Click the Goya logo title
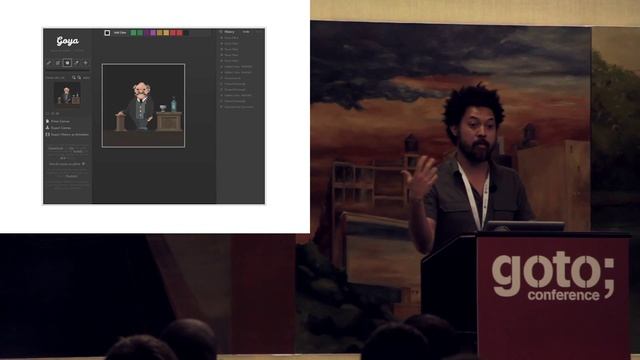640x360 pixels. [68, 41]
